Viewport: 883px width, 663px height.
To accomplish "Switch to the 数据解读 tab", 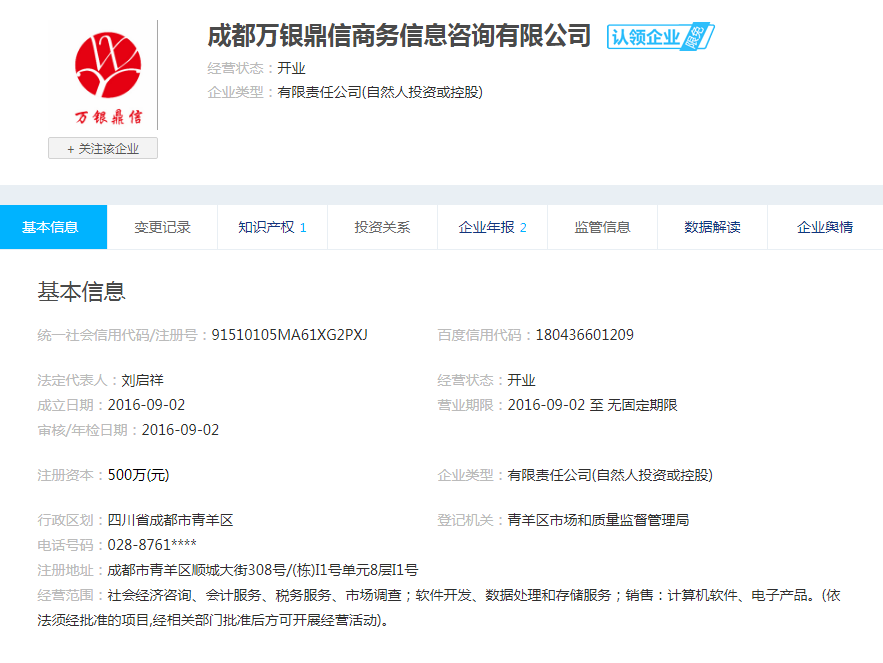I will [712, 227].
